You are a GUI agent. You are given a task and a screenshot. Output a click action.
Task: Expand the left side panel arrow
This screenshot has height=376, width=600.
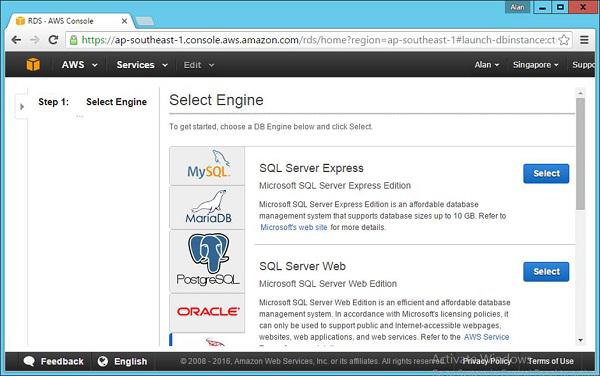(22, 107)
